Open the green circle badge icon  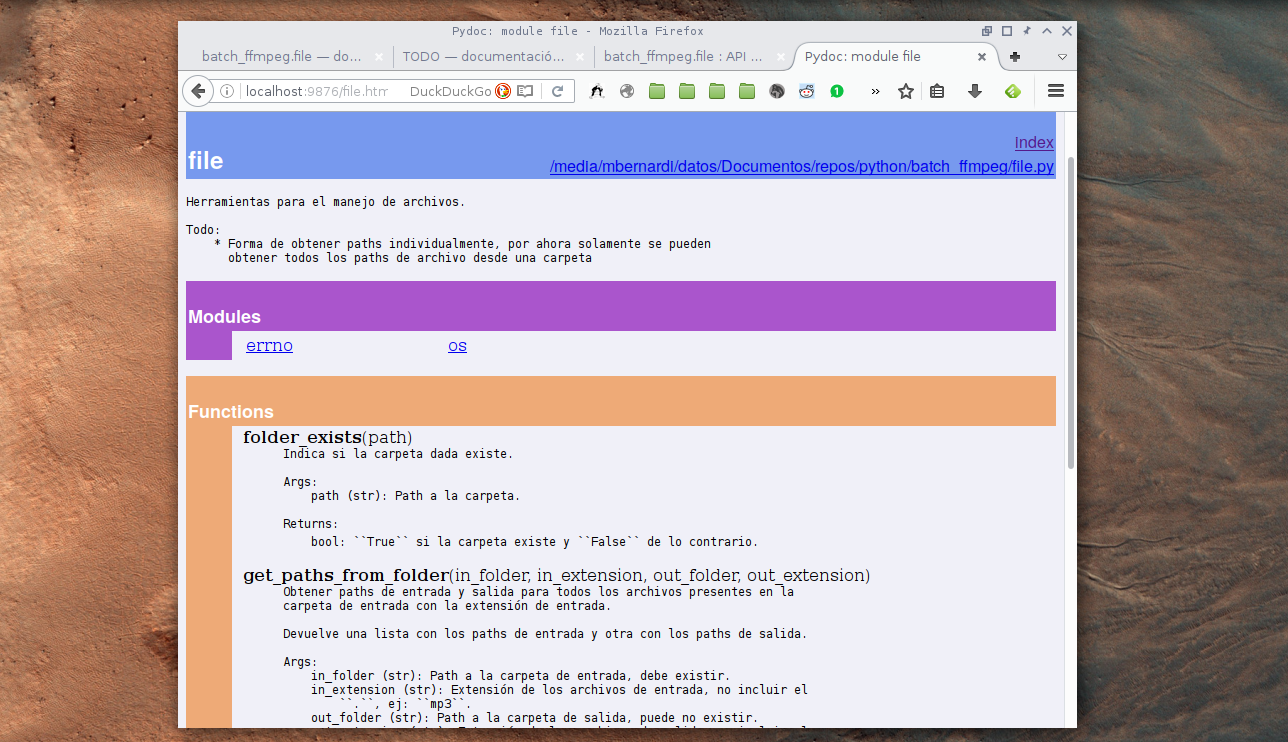pyautogui.click(x=837, y=91)
